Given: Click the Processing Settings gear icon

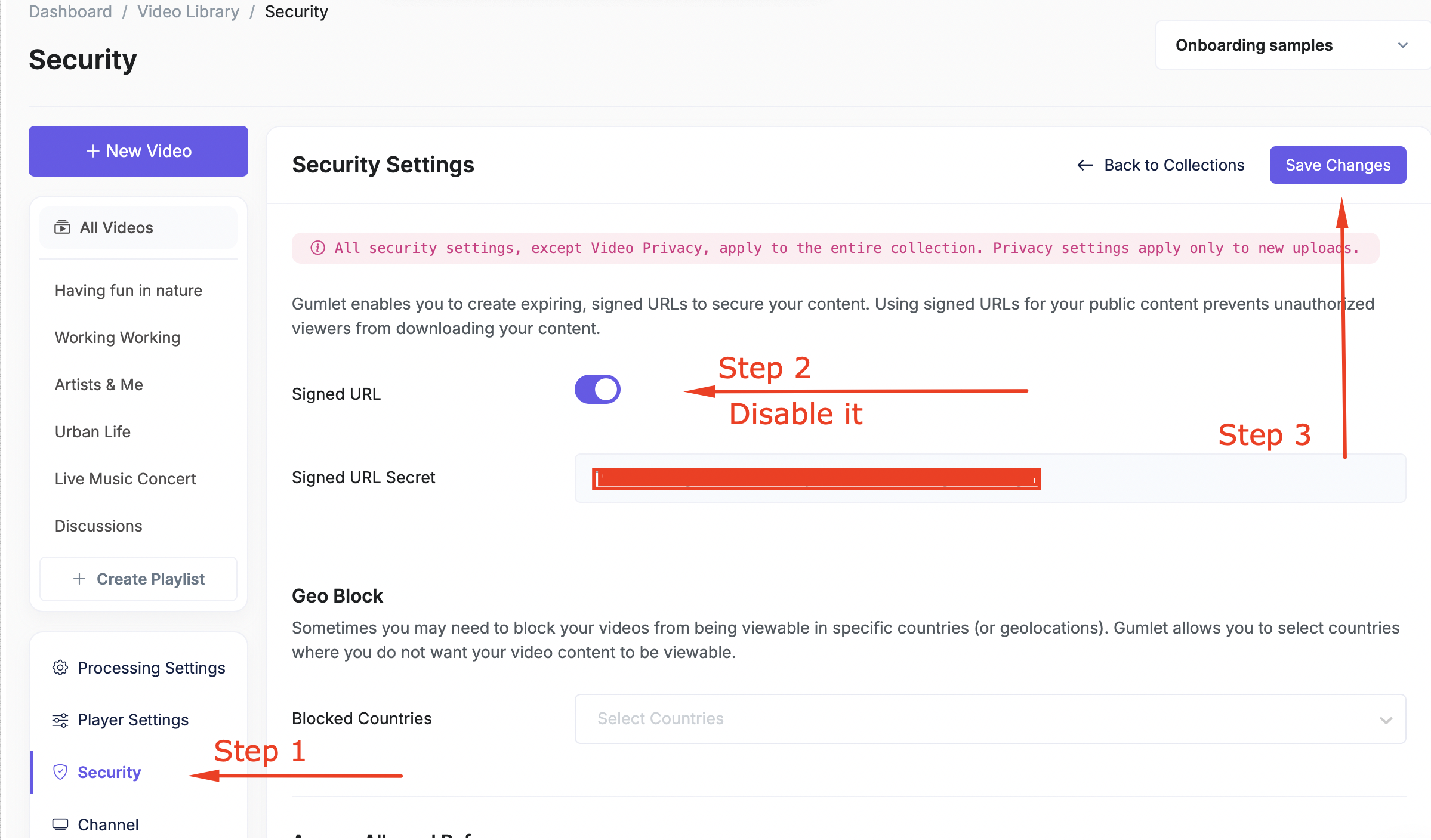Looking at the screenshot, I should click(x=60, y=668).
